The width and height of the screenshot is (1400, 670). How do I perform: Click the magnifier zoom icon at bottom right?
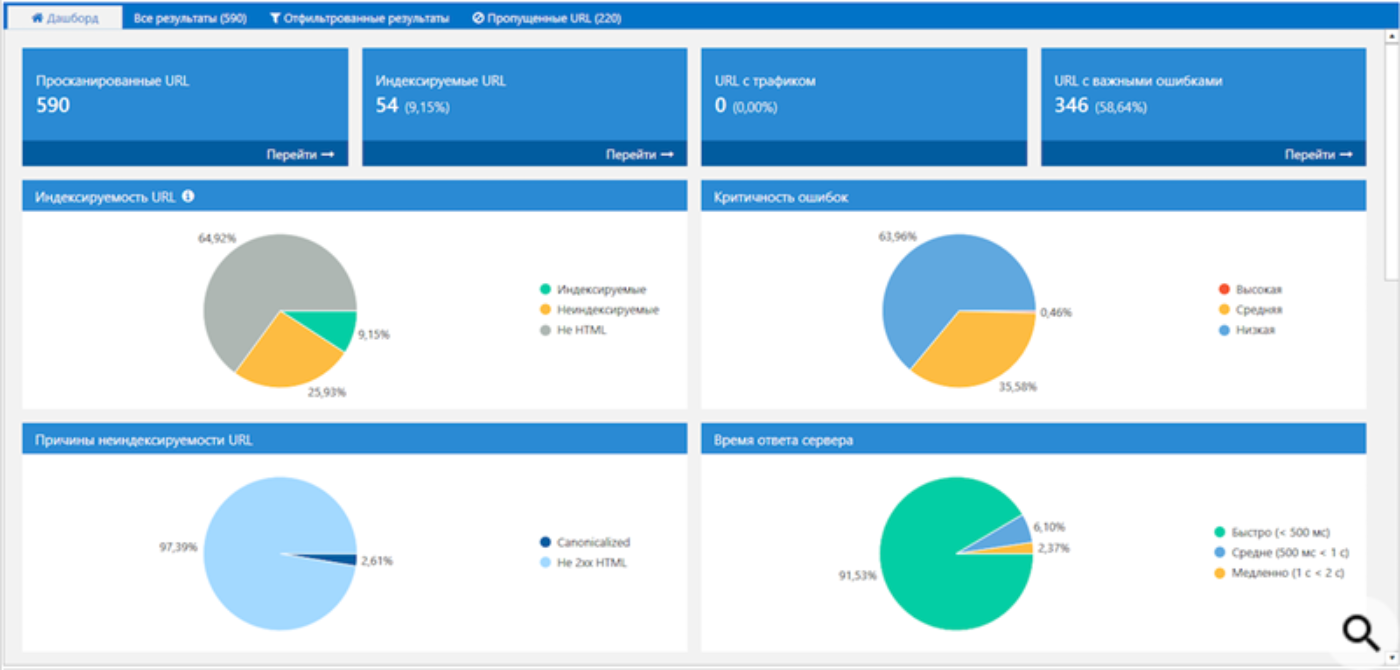coord(1360,631)
